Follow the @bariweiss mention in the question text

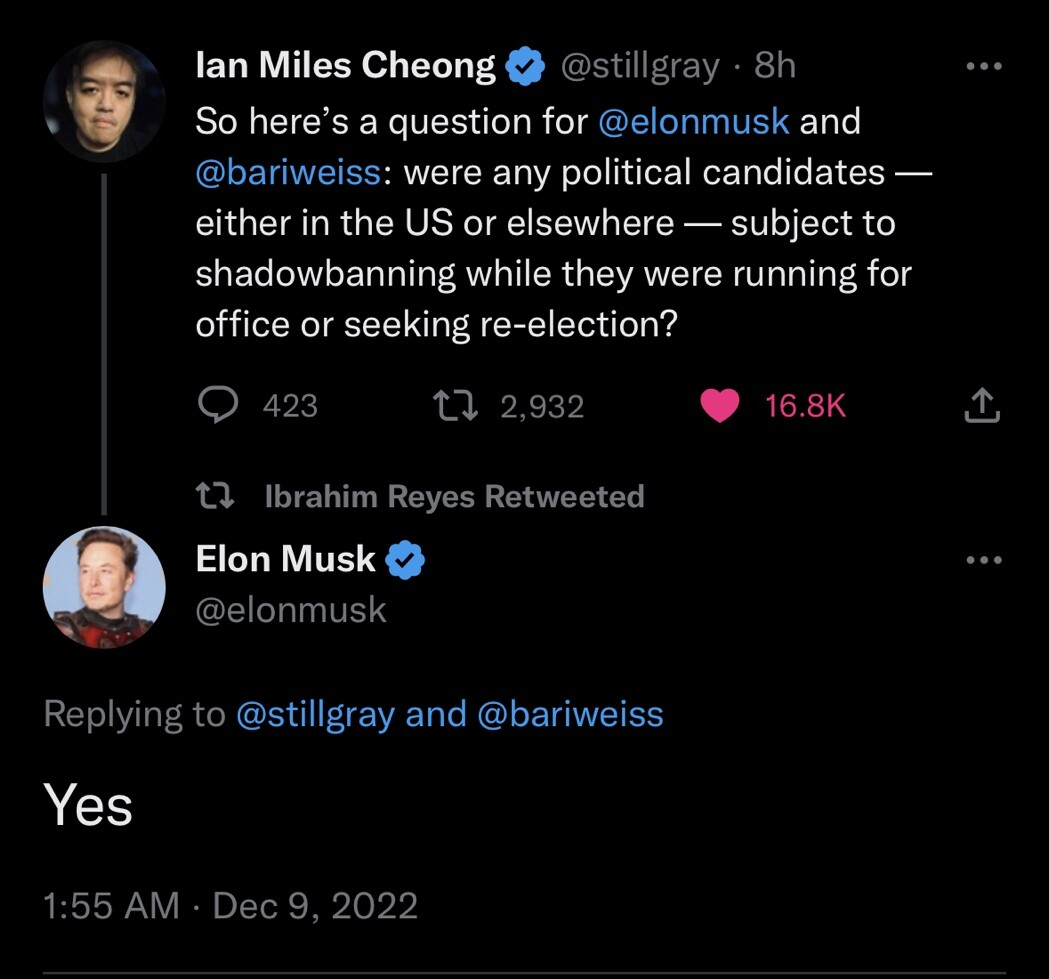coord(287,173)
